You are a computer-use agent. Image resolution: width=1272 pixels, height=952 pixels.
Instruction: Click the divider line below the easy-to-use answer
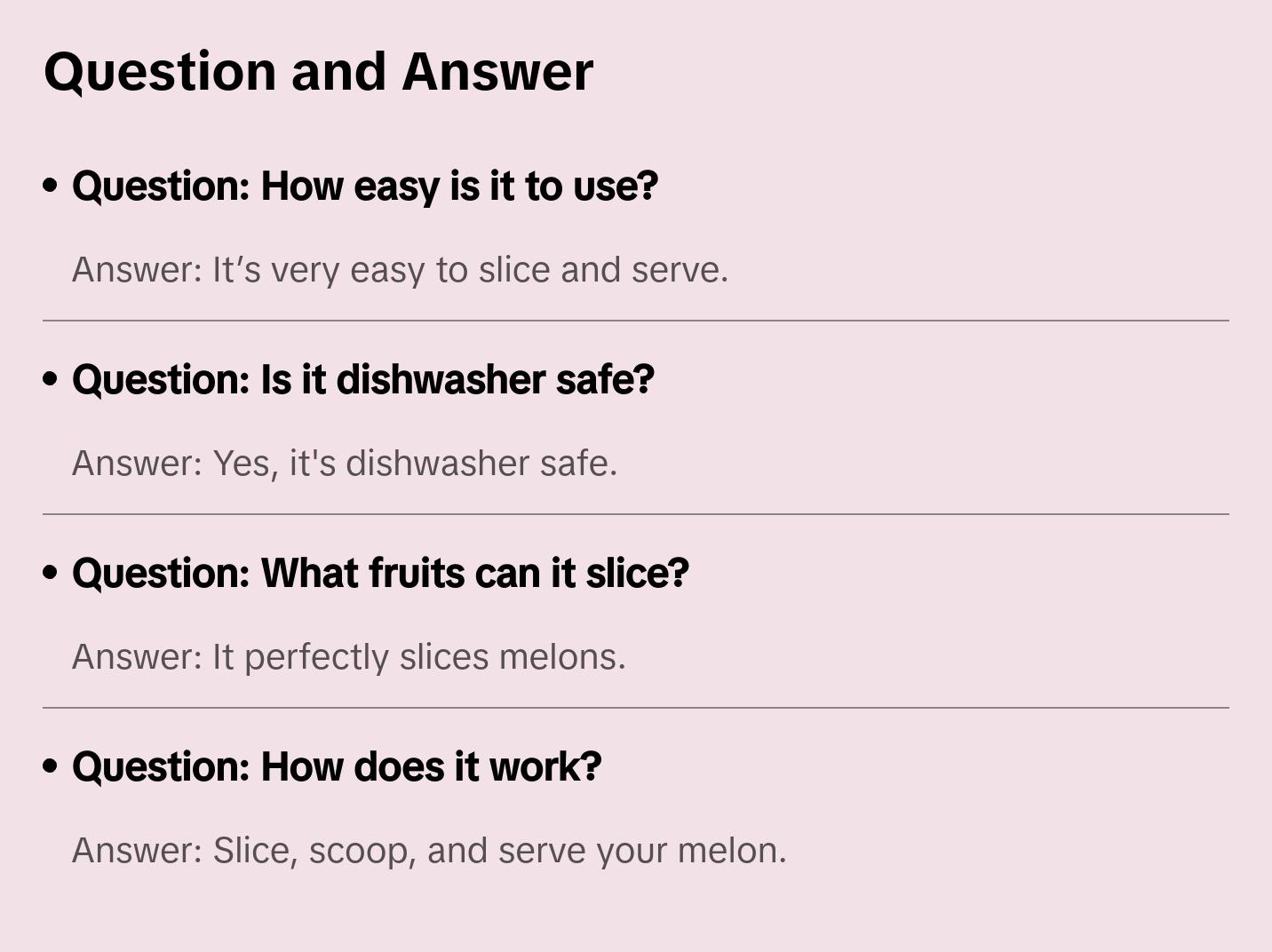coord(636,321)
